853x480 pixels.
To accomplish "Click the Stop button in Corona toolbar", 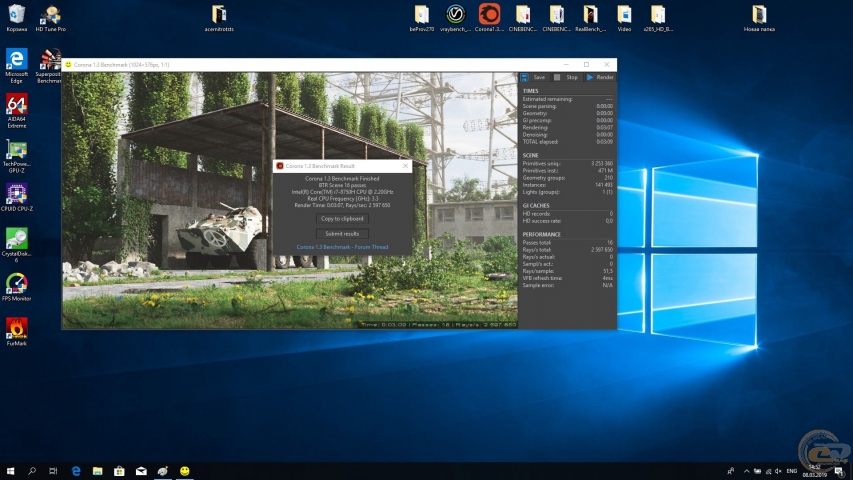I will pyautogui.click(x=566, y=77).
